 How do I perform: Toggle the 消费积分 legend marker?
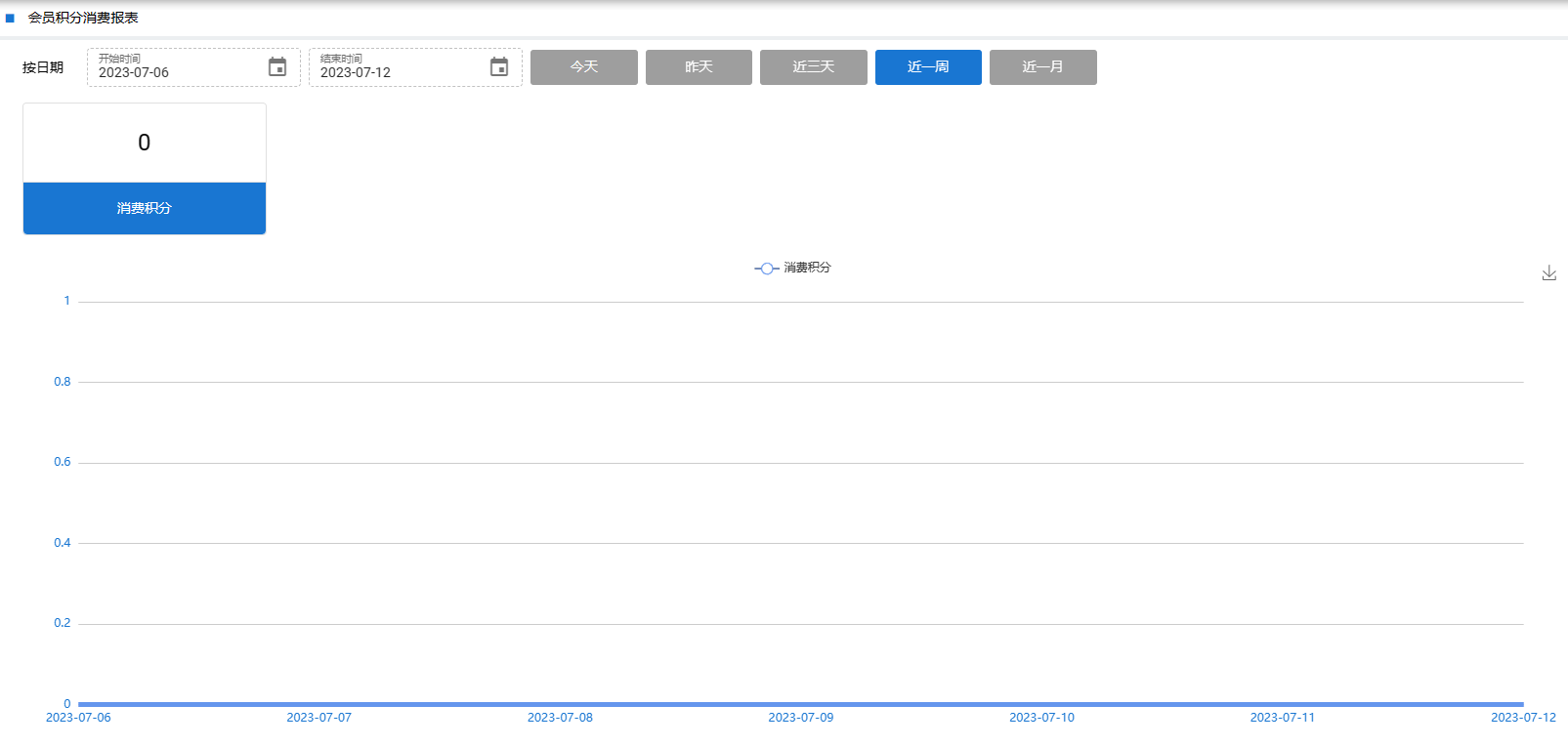767,269
